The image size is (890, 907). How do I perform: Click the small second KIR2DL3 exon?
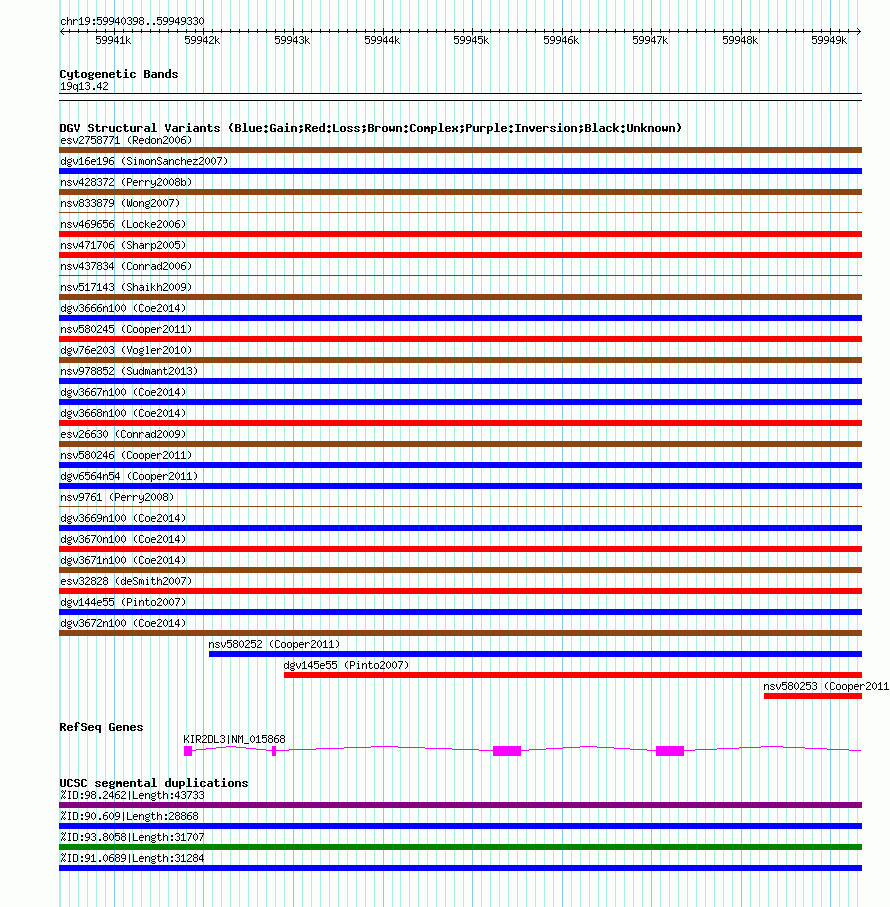click(x=274, y=751)
